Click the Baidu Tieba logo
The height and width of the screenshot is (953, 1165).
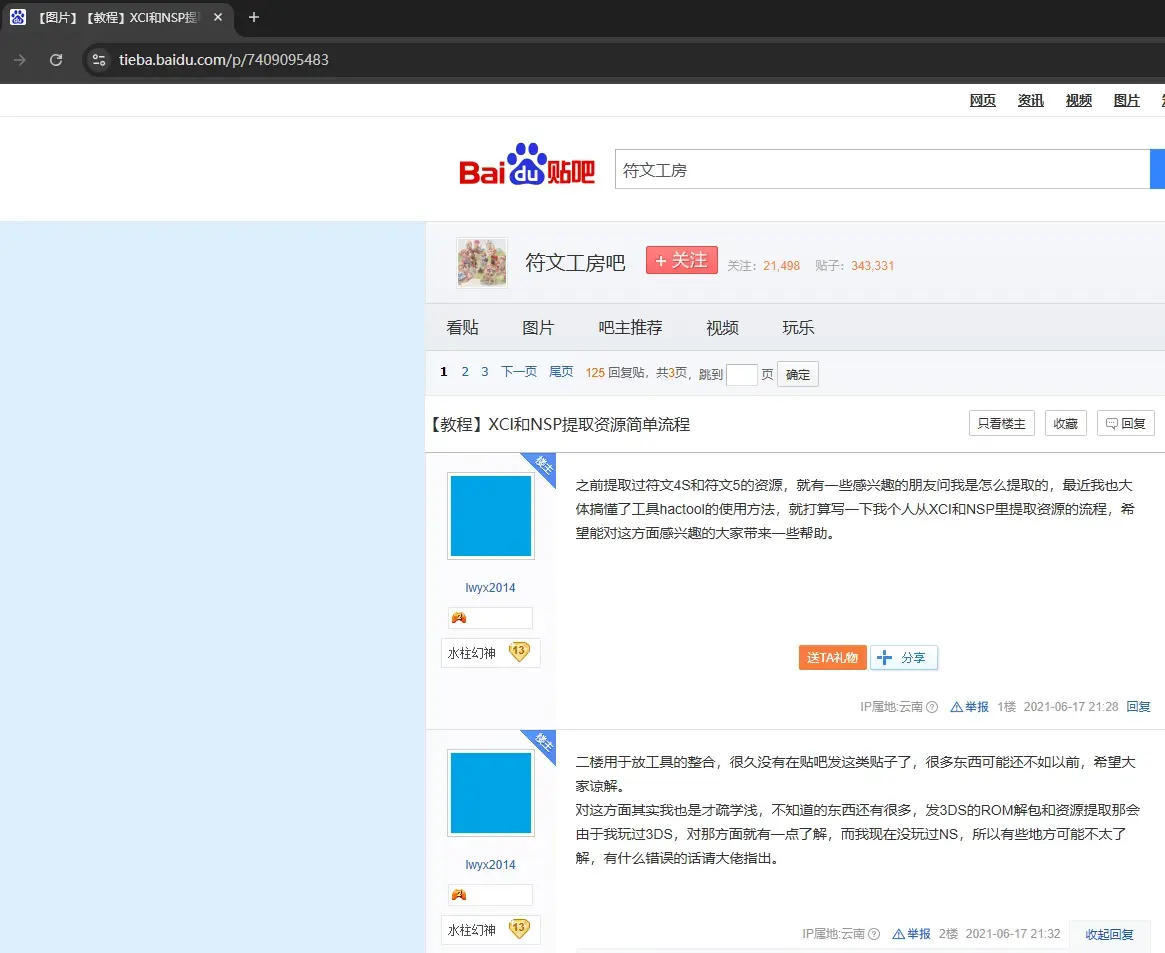point(527,165)
